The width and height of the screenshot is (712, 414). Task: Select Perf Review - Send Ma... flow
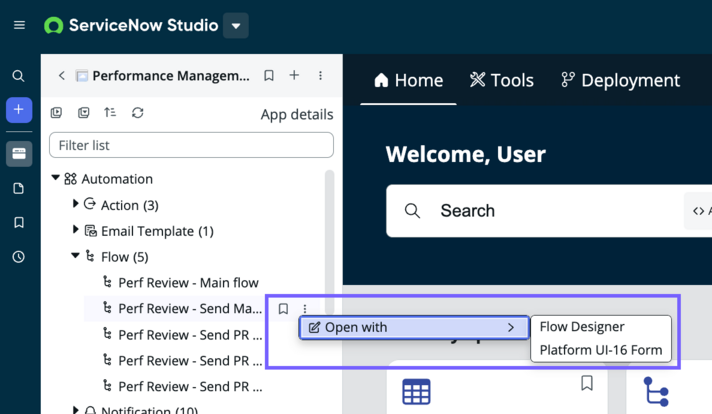190,309
